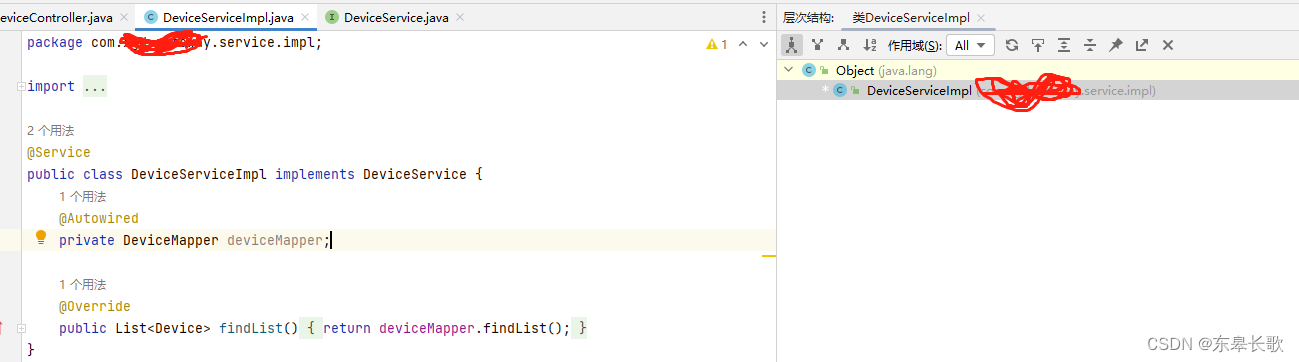Expand all hierarchy nodes
The width and height of the screenshot is (1299, 362).
[x=1064, y=45]
